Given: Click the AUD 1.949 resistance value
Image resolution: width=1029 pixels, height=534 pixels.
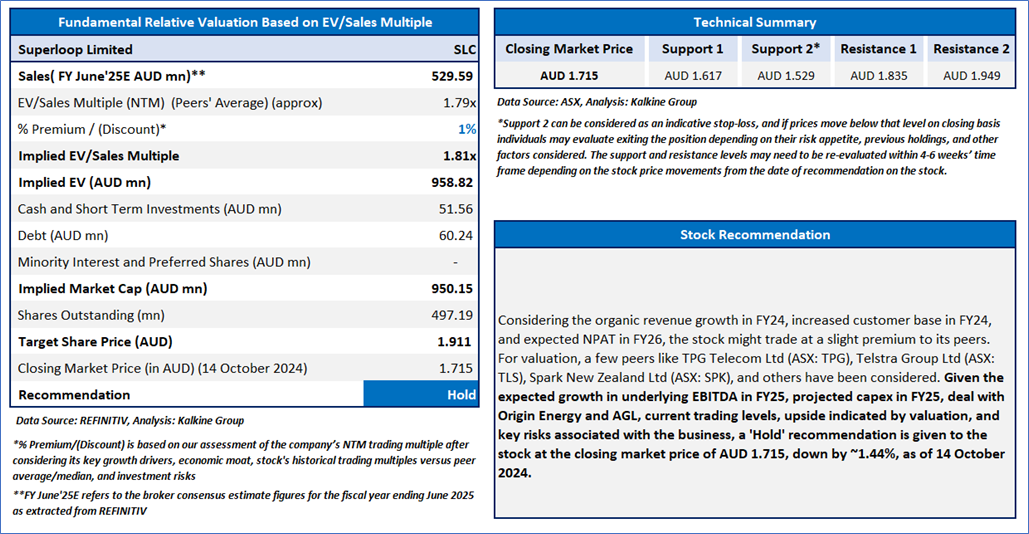Looking at the screenshot, I should pos(972,75).
